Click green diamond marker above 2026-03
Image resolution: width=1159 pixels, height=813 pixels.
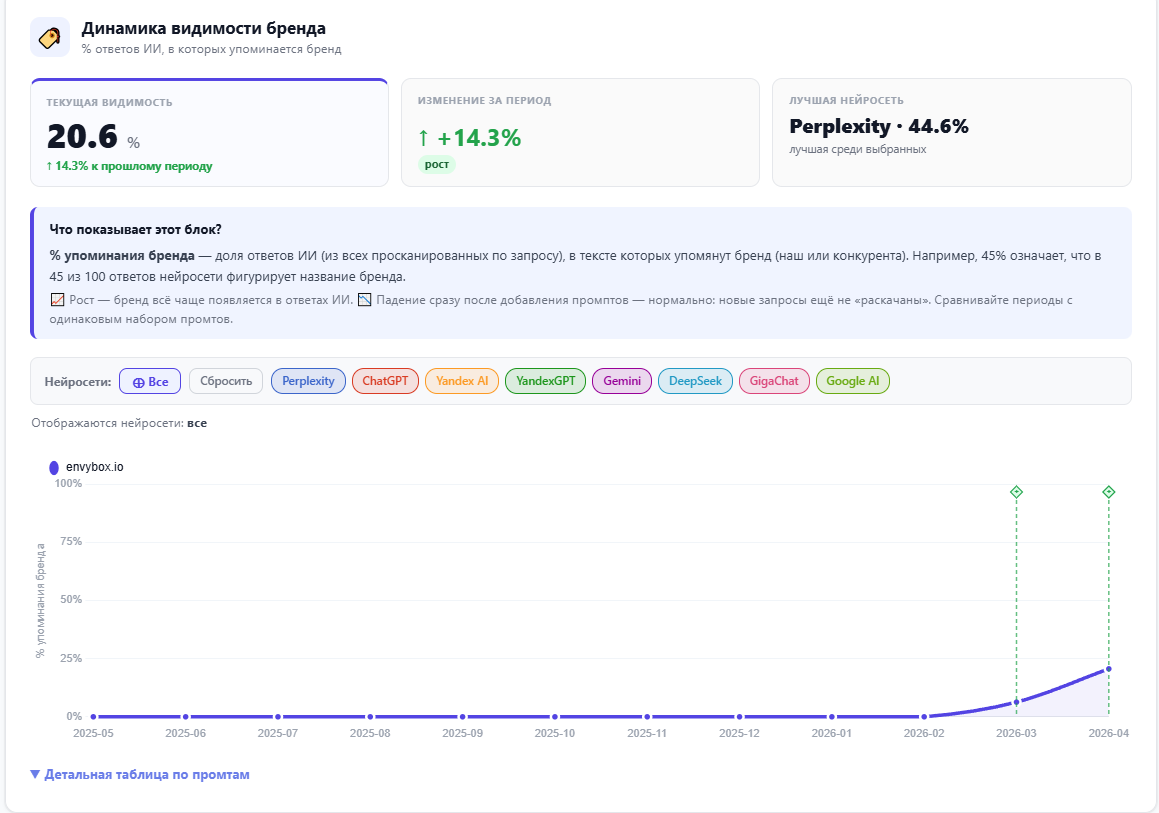pos(1016,492)
